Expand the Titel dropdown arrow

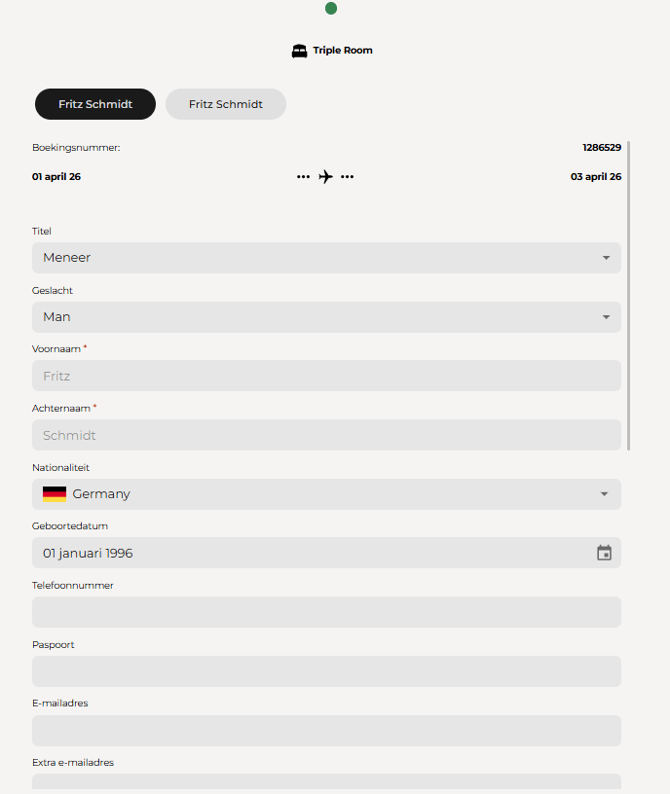pyautogui.click(x=606, y=258)
